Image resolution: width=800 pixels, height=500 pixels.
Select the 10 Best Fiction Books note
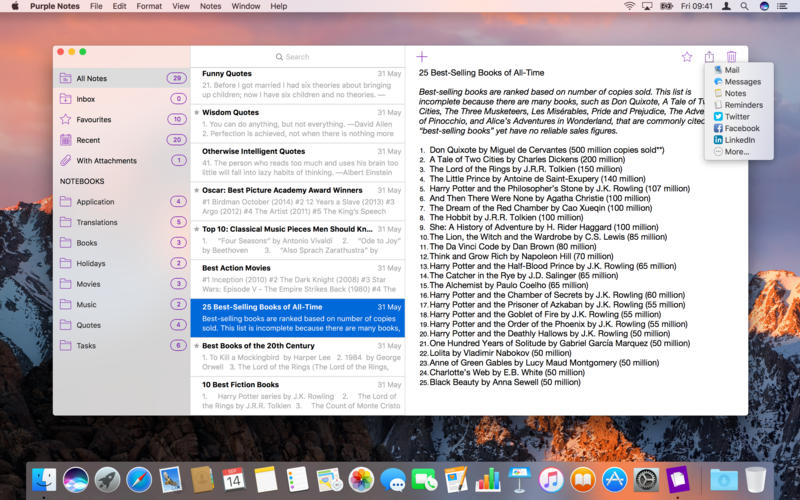click(x=298, y=395)
